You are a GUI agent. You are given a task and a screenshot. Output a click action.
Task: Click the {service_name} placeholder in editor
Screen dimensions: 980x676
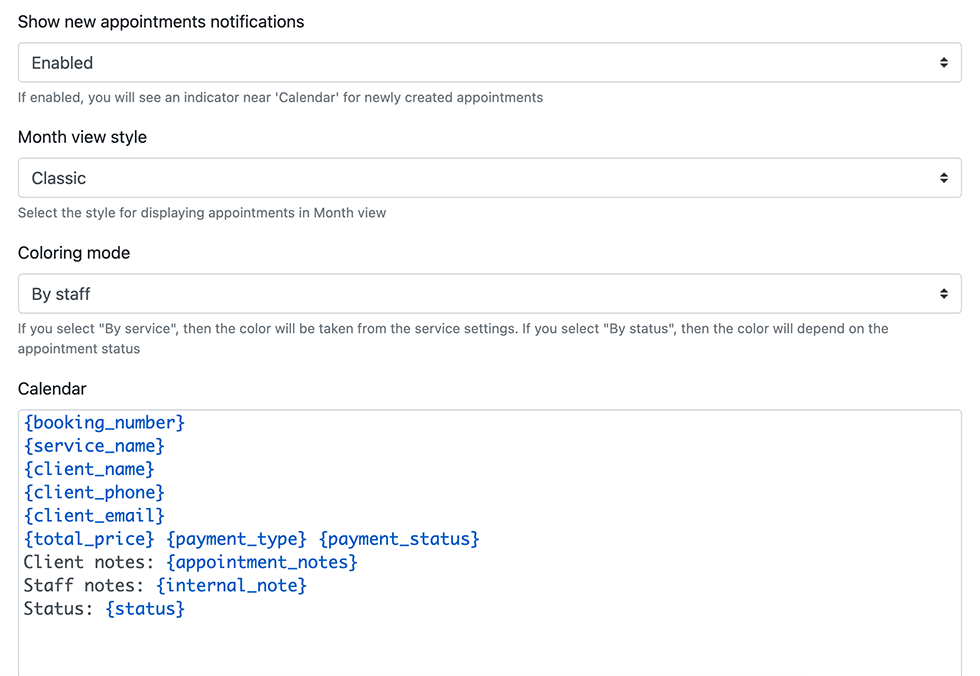94,446
